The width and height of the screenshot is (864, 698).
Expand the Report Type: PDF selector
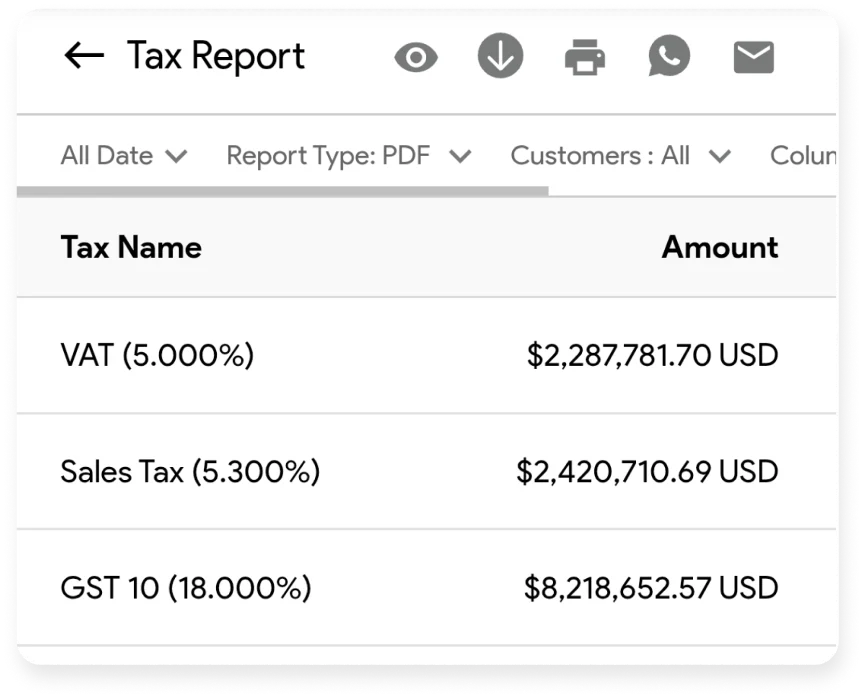tap(347, 156)
